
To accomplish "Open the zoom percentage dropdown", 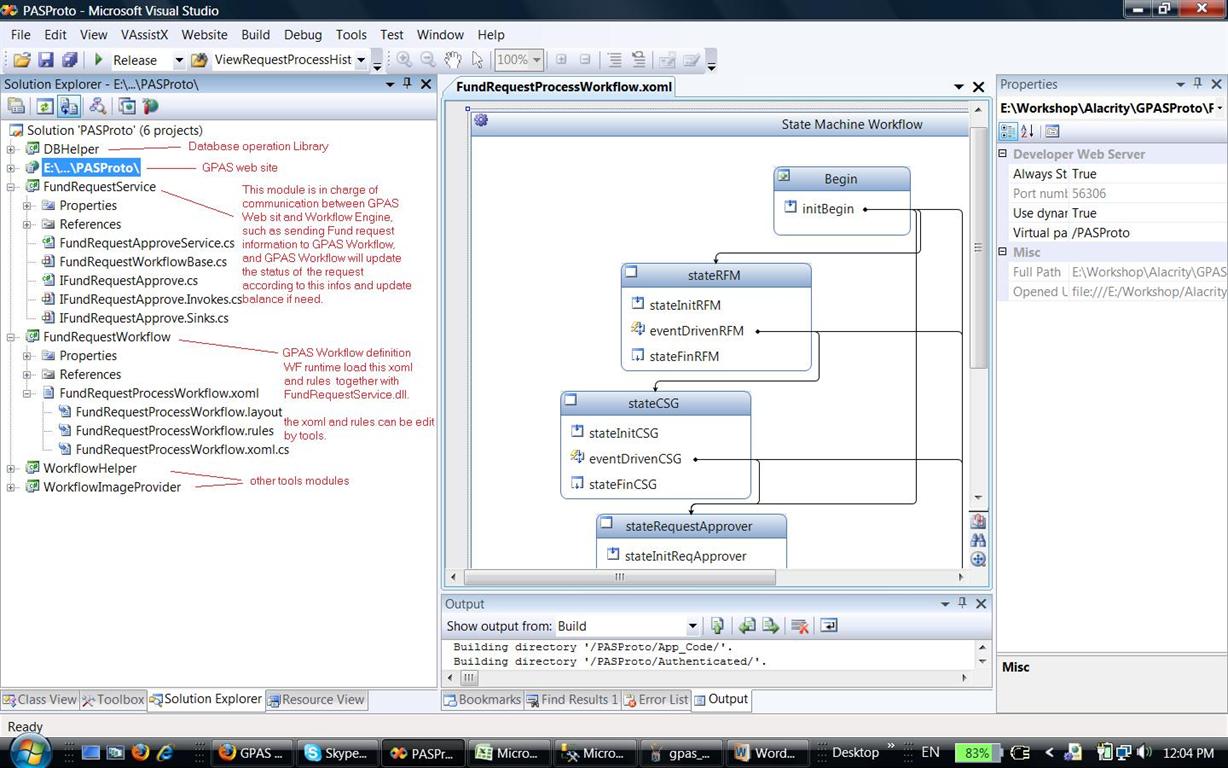I will [x=537, y=60].
